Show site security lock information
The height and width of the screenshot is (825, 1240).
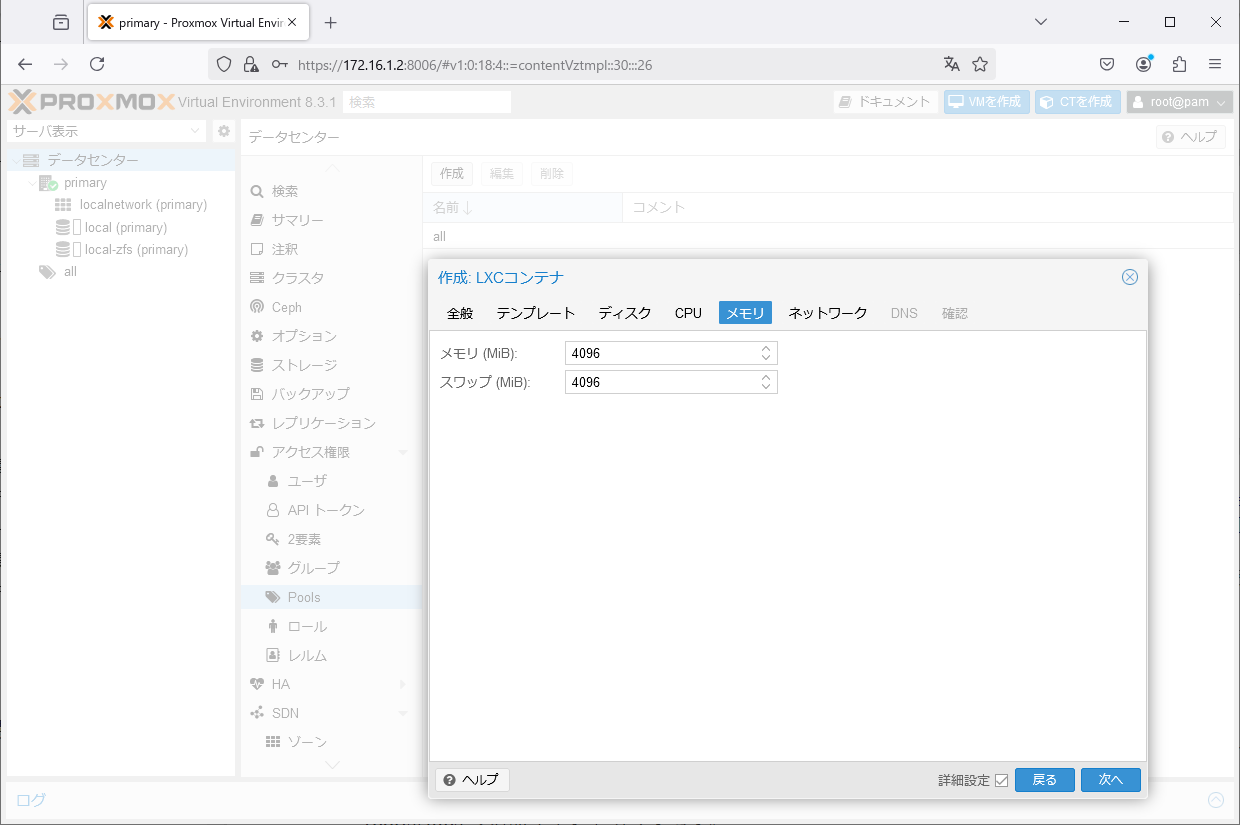point(251,64)
